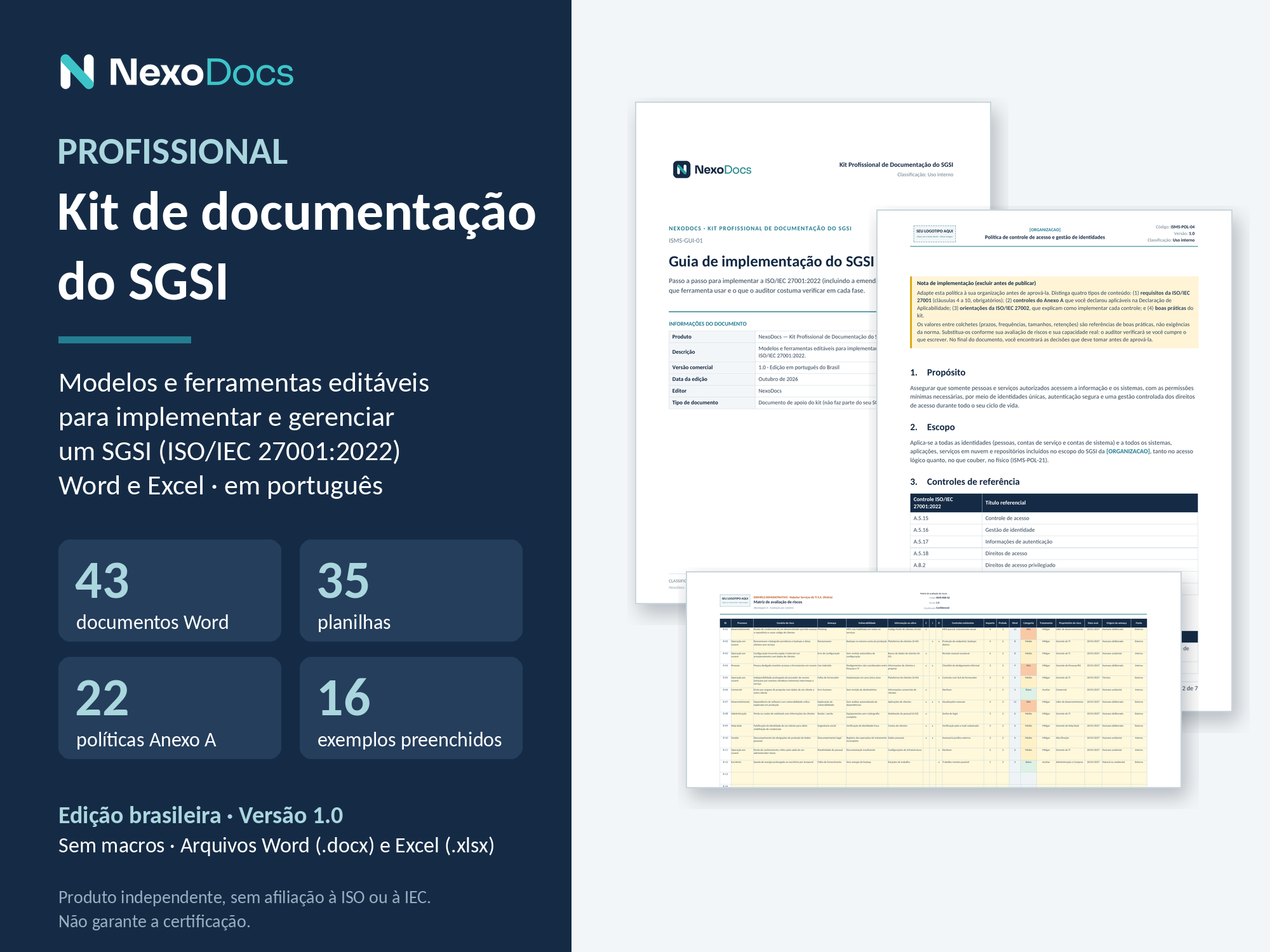Select the "16 exemplos preenchidos" card

[x=411, y=708]
